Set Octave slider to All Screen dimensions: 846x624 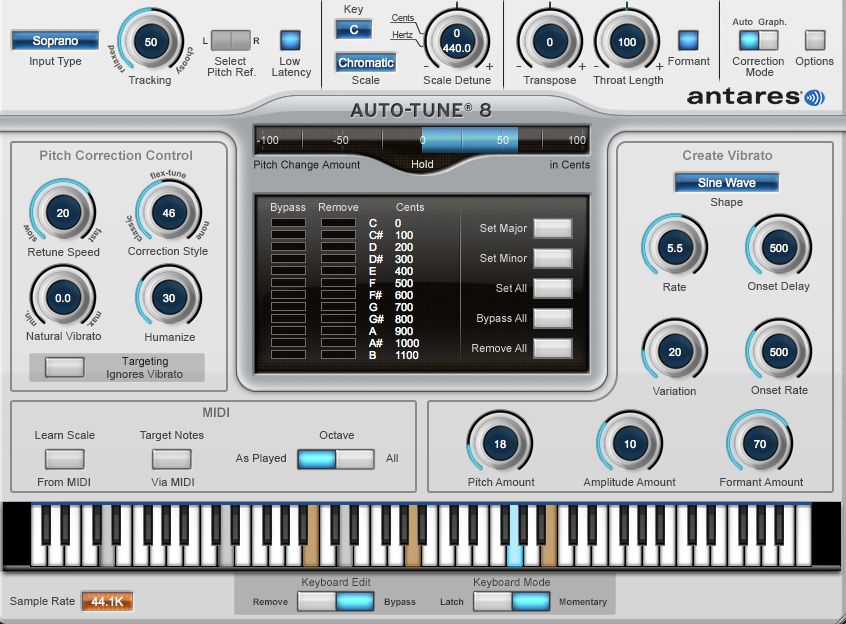[352, 458]
